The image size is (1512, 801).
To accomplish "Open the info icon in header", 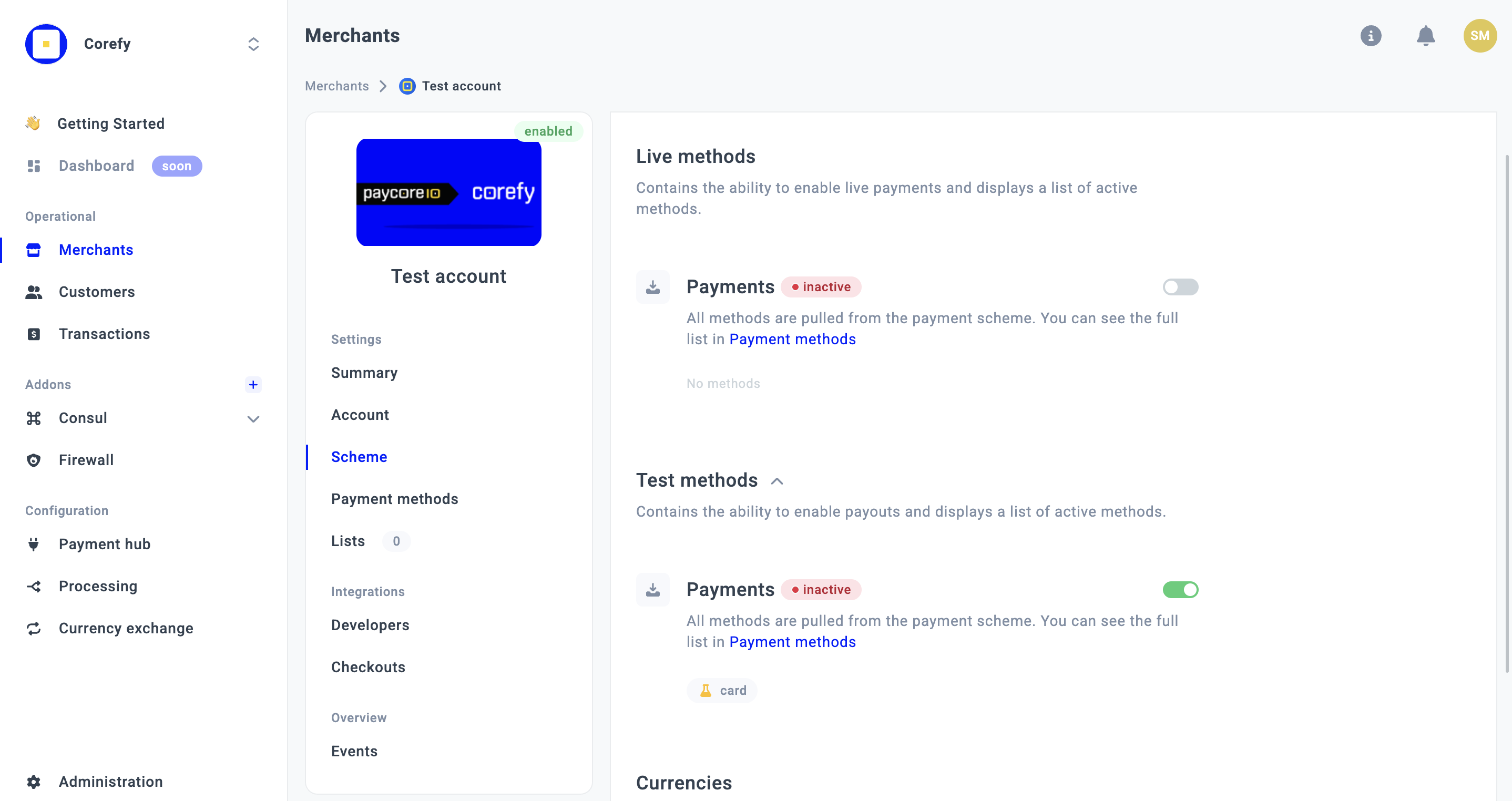I will (1371, 36).
